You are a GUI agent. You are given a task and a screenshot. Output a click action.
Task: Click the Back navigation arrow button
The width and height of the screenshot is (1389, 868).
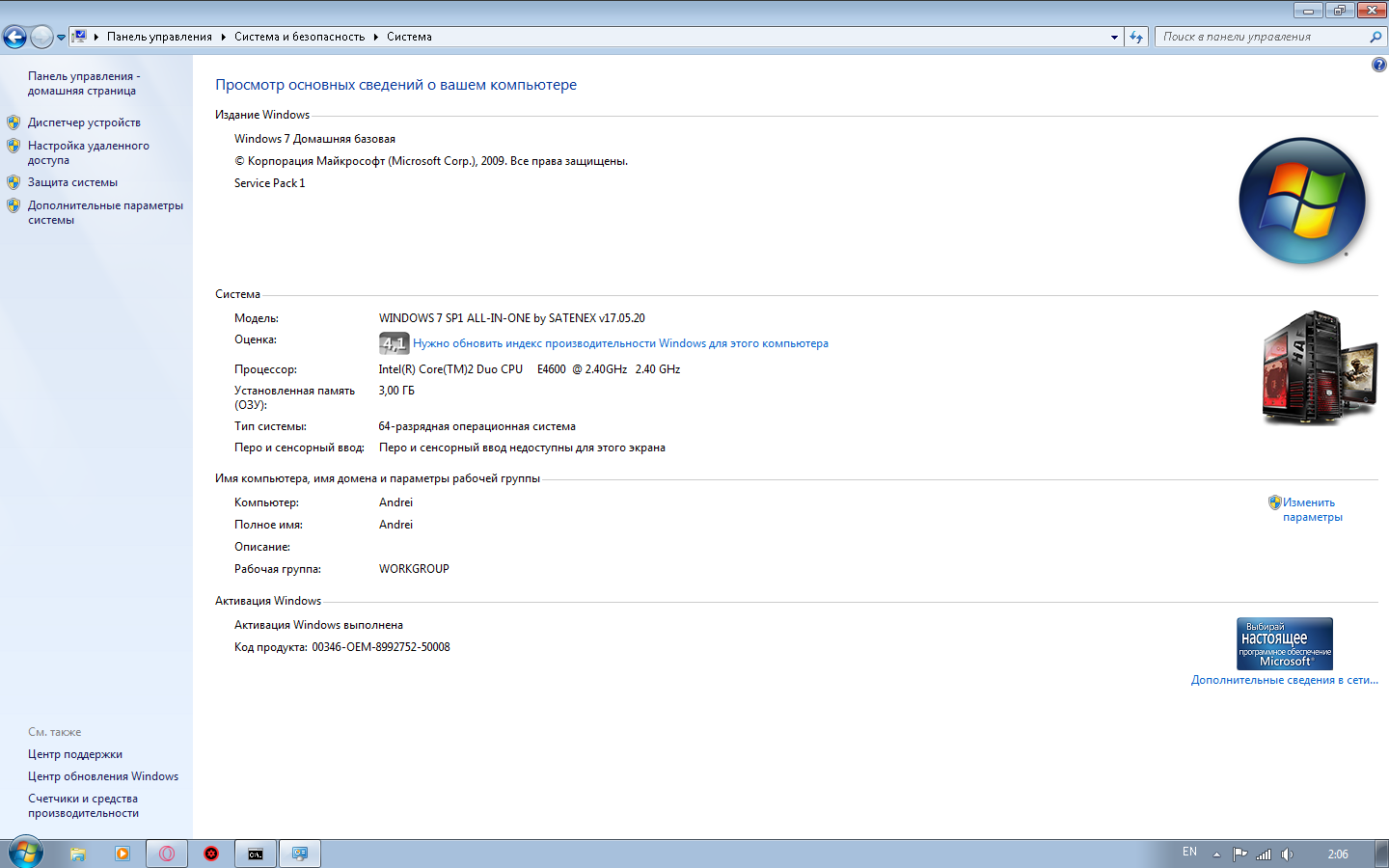tap(14, 37)
